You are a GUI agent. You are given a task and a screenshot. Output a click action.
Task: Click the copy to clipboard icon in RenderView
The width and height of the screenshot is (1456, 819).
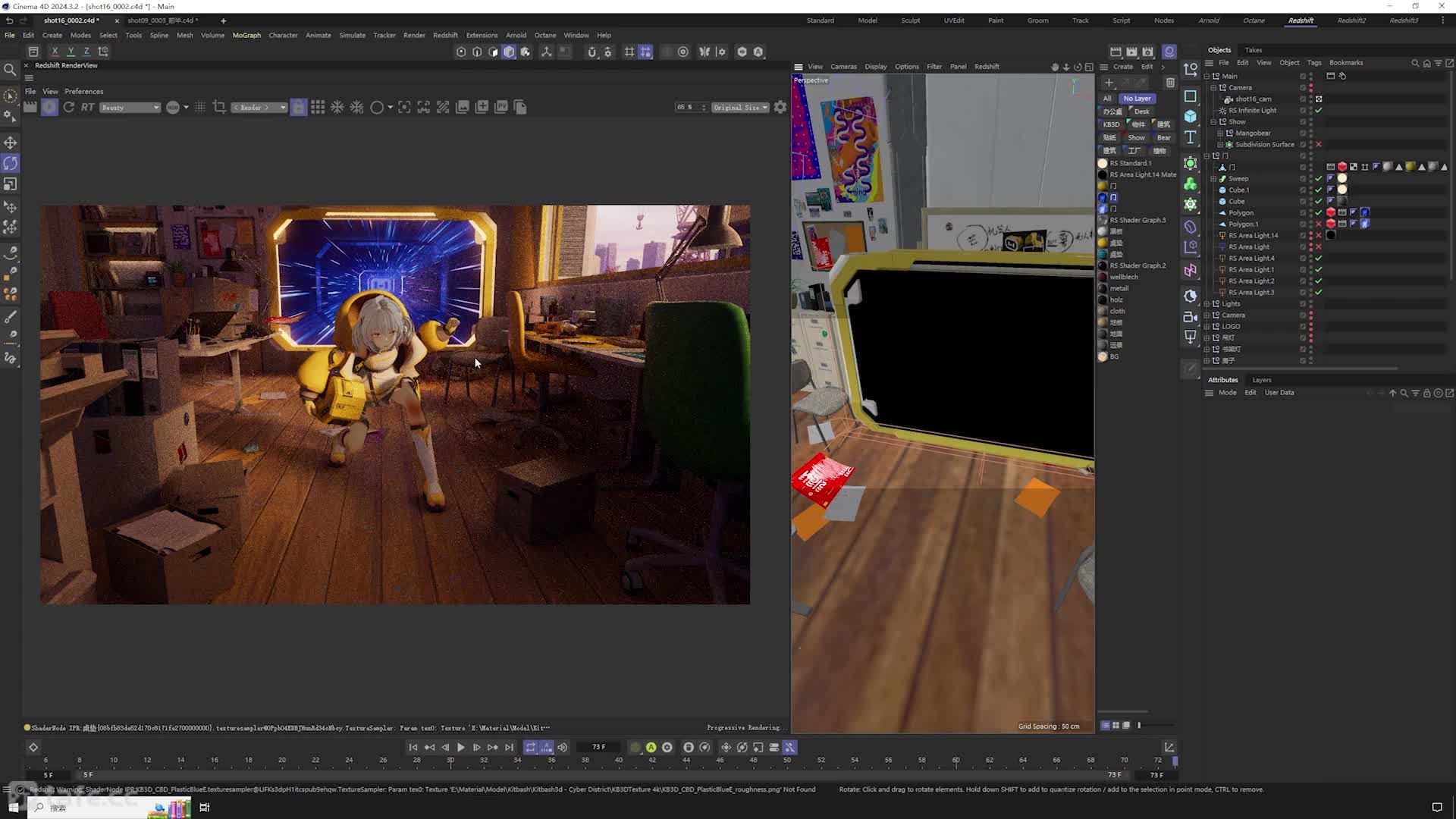(520, 107)
